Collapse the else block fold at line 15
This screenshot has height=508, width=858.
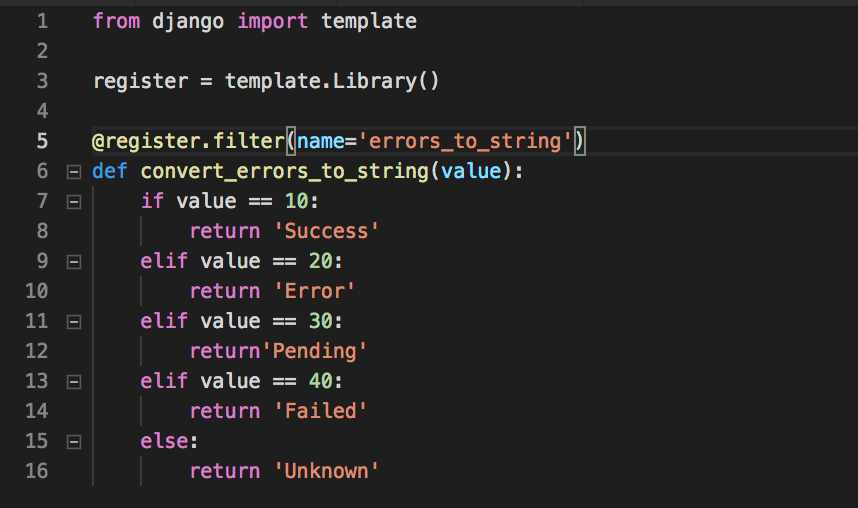click(74, 442)
